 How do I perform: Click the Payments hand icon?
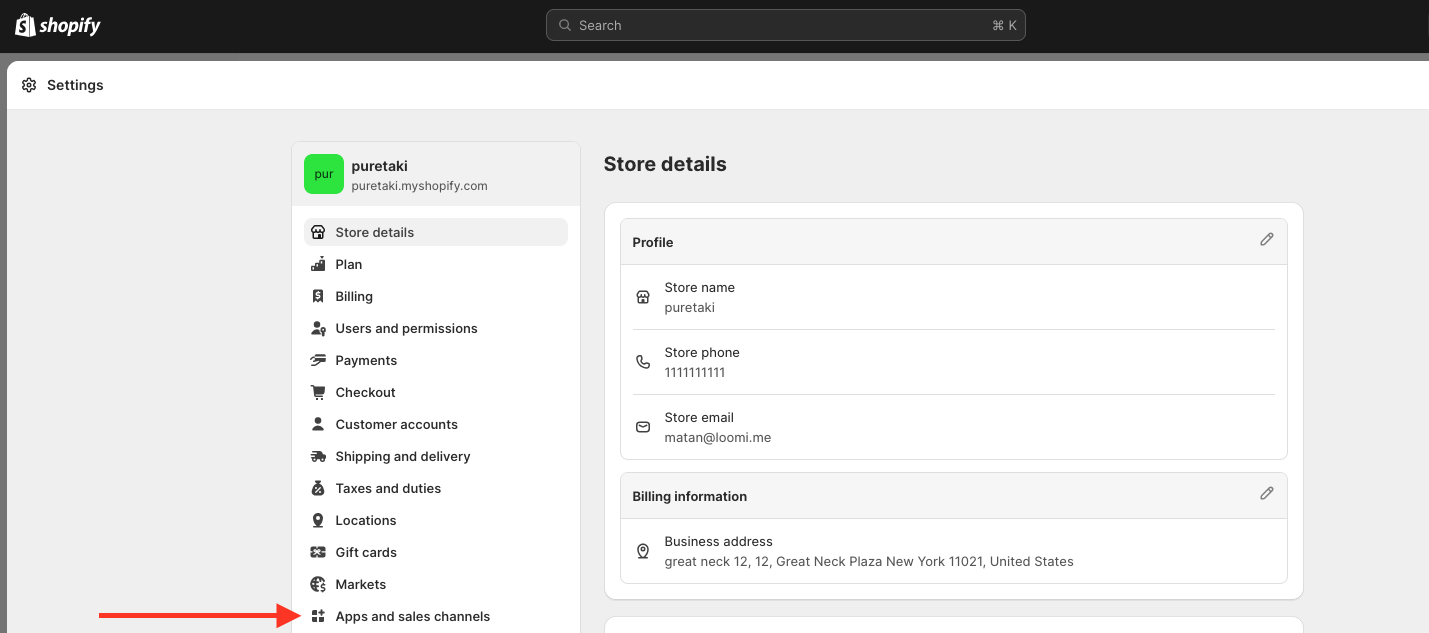point(318,360)
